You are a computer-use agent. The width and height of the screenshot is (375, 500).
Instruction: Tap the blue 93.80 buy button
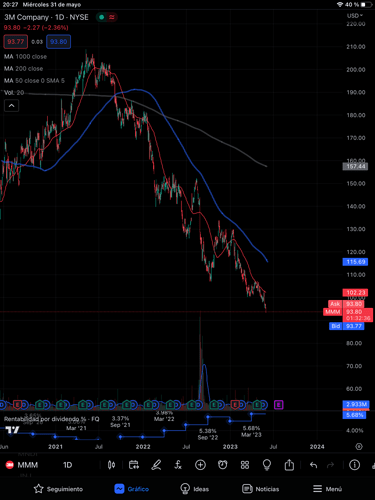point(58,42)
